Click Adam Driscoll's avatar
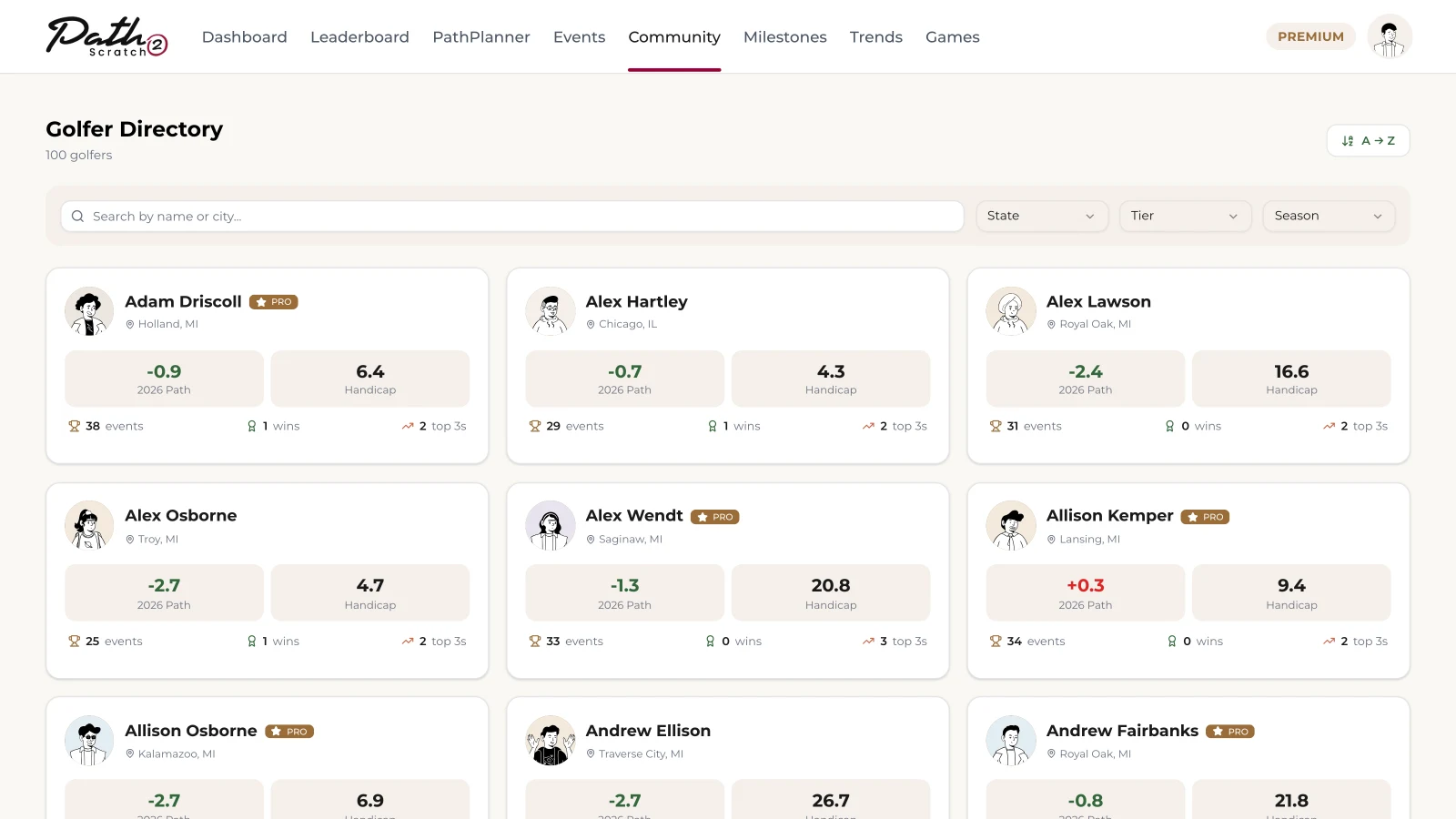1456x819 pixels. click(89, 311)
